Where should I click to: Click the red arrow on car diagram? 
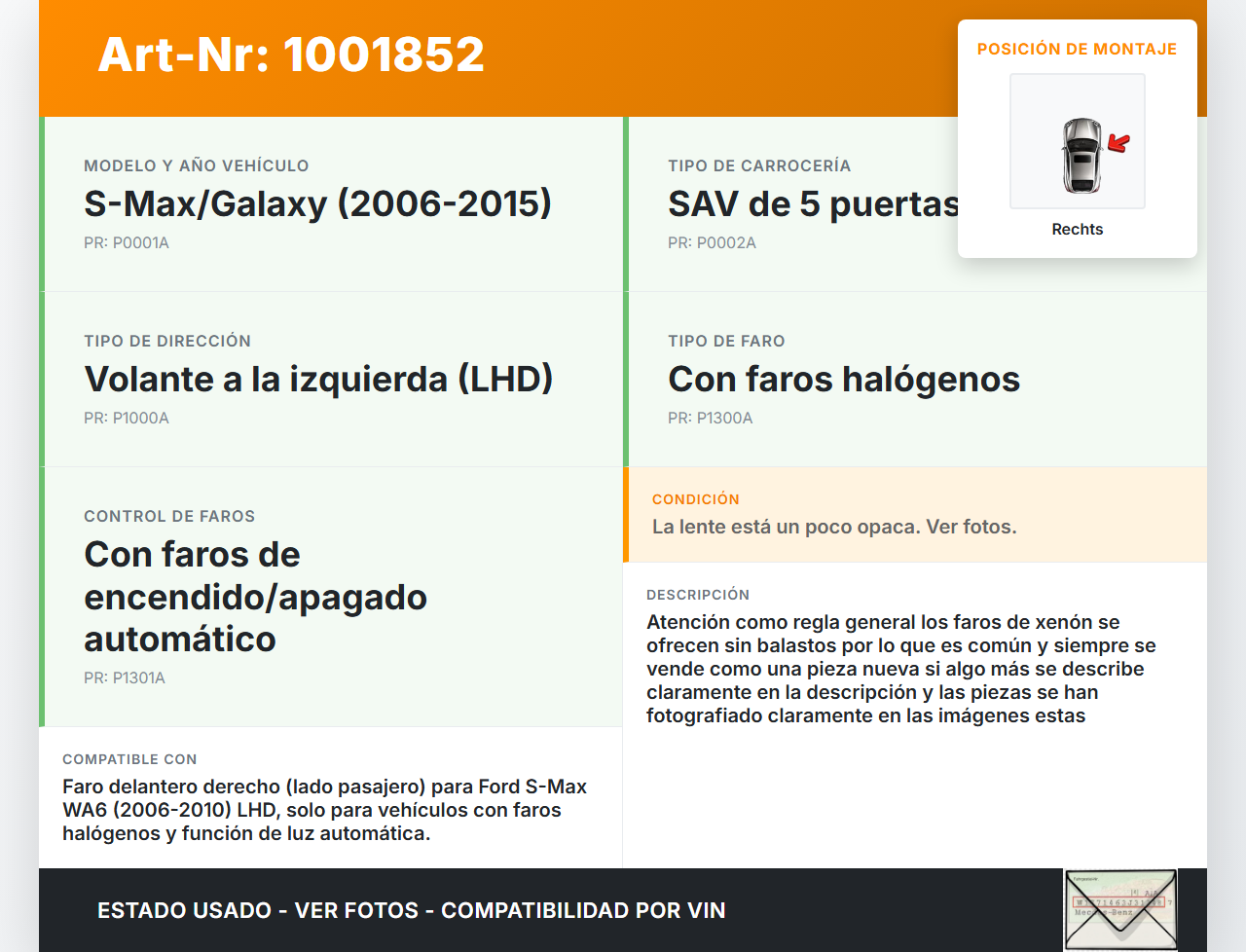click(1119, 144)
